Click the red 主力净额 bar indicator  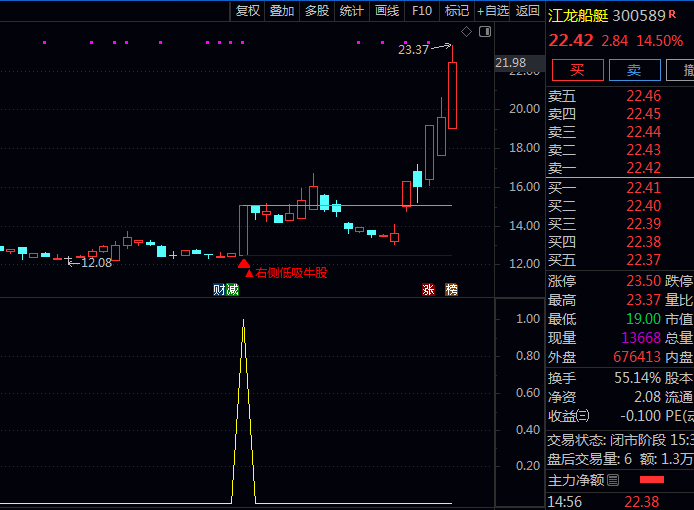pyautogui.click(x=652, y=480)
